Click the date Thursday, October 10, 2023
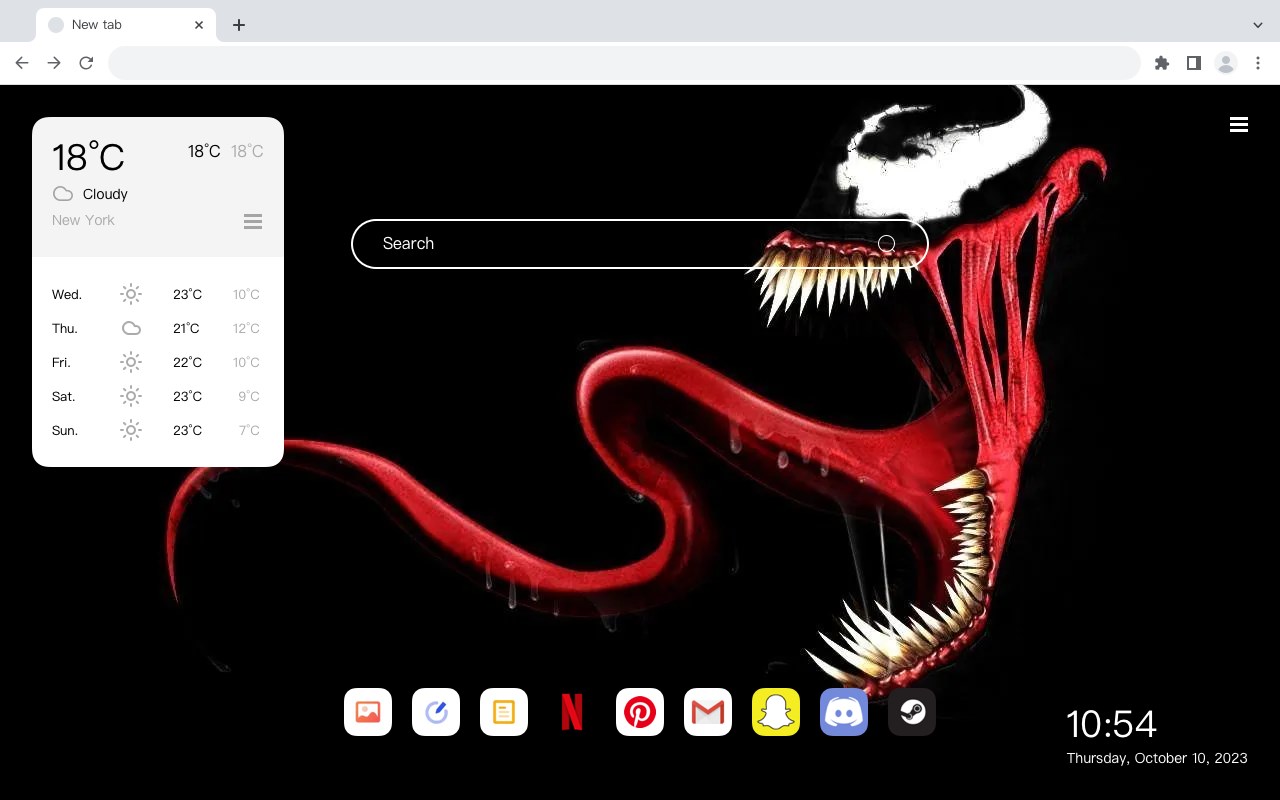Viewport: 1280px width, 800px height. (1157, 758)
